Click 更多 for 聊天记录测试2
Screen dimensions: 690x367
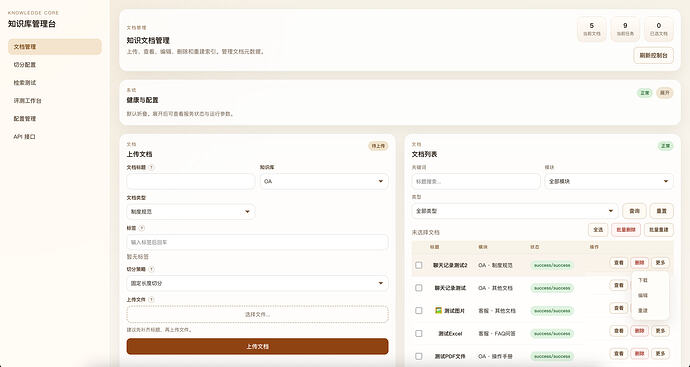click(x=660, y=263)
